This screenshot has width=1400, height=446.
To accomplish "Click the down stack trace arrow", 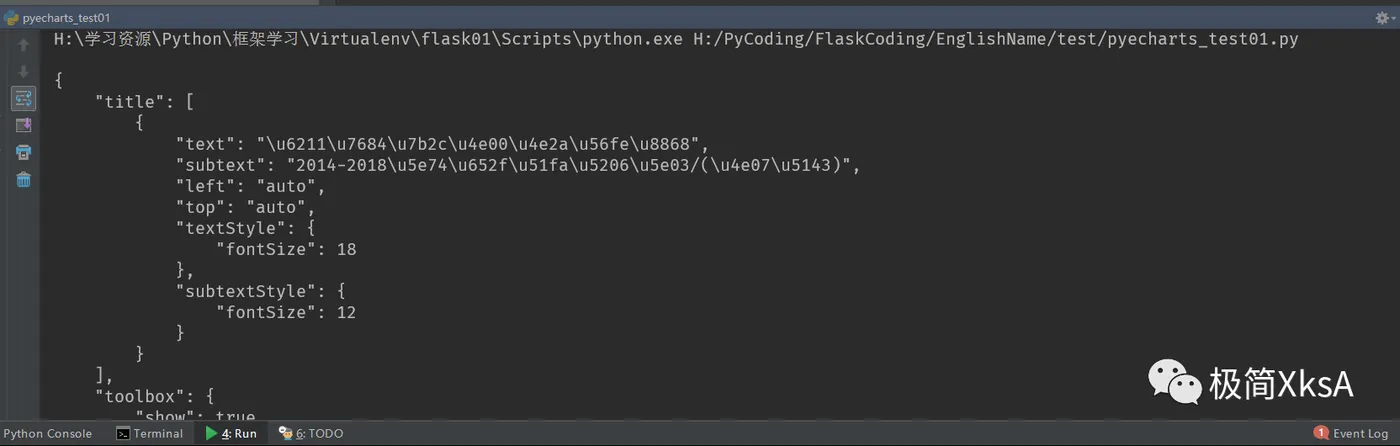I will pyautogui.click(x=23, y=72).
